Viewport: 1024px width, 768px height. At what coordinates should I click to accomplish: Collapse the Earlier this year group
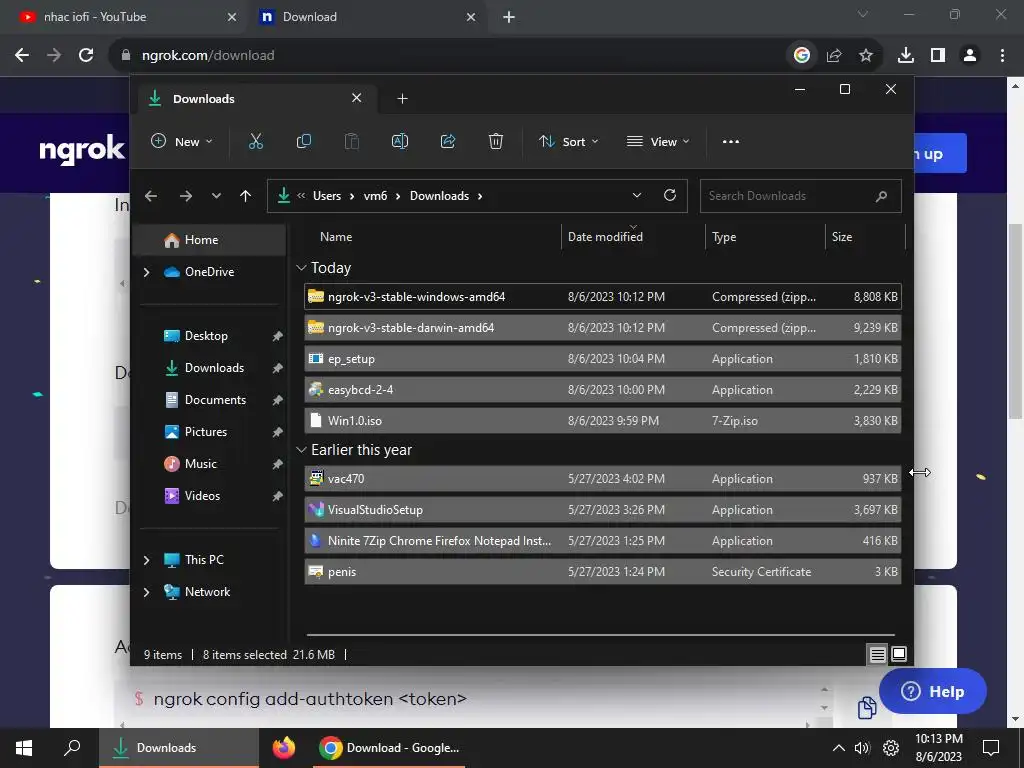[301, 450]
